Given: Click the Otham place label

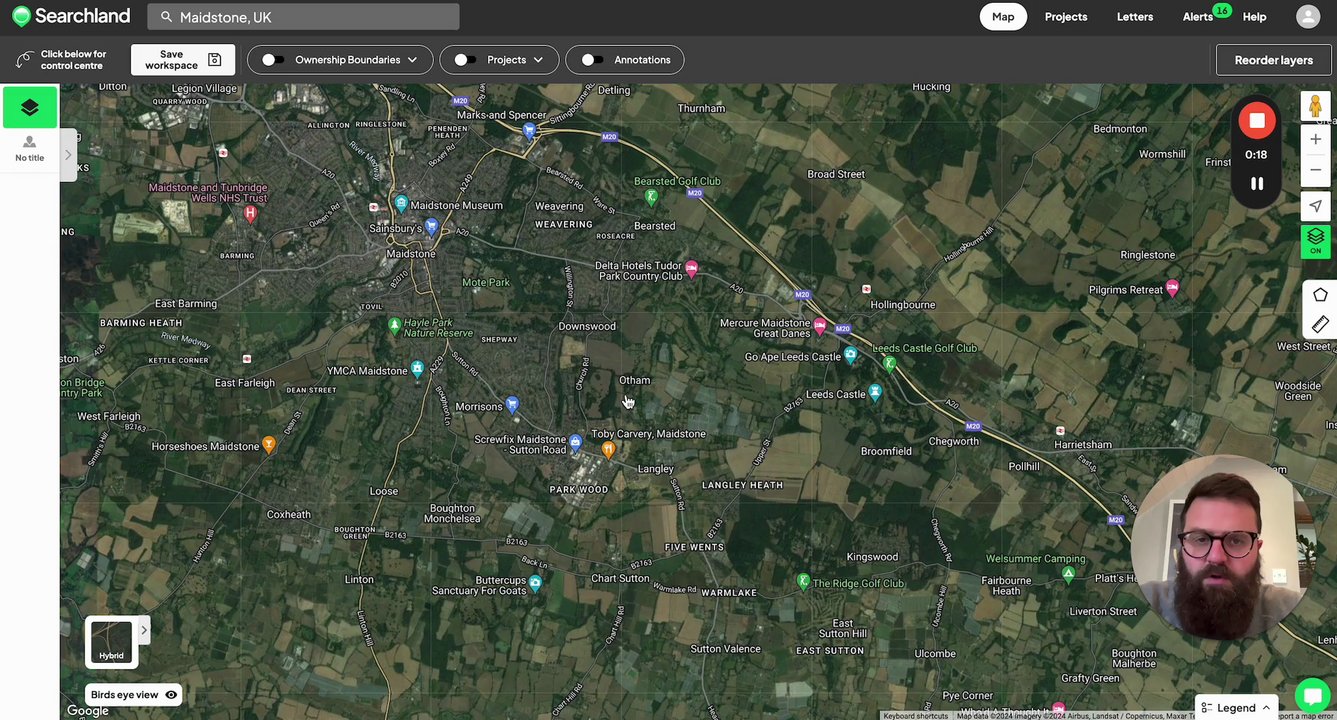Looking at the screenshot, I should click(x=635, y=380).
